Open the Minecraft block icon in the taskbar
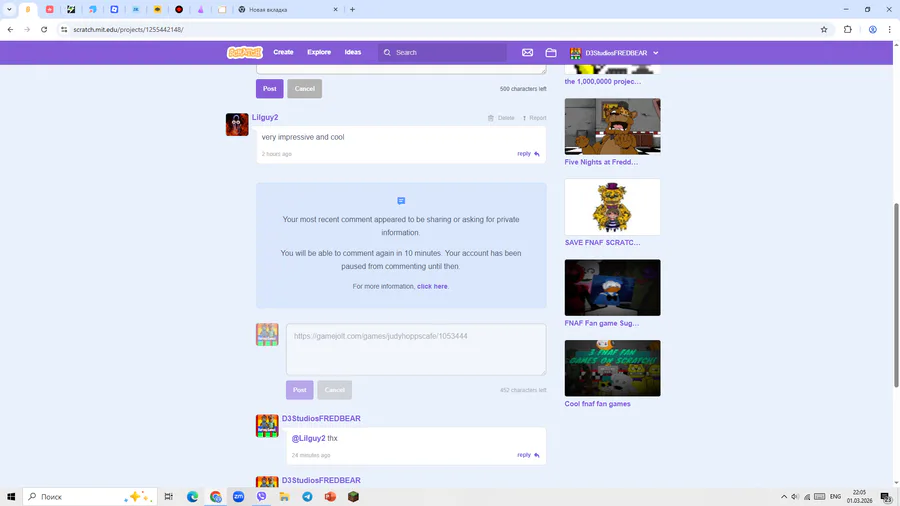The width and height of the screenshot is (900, 506). [353, 496]
